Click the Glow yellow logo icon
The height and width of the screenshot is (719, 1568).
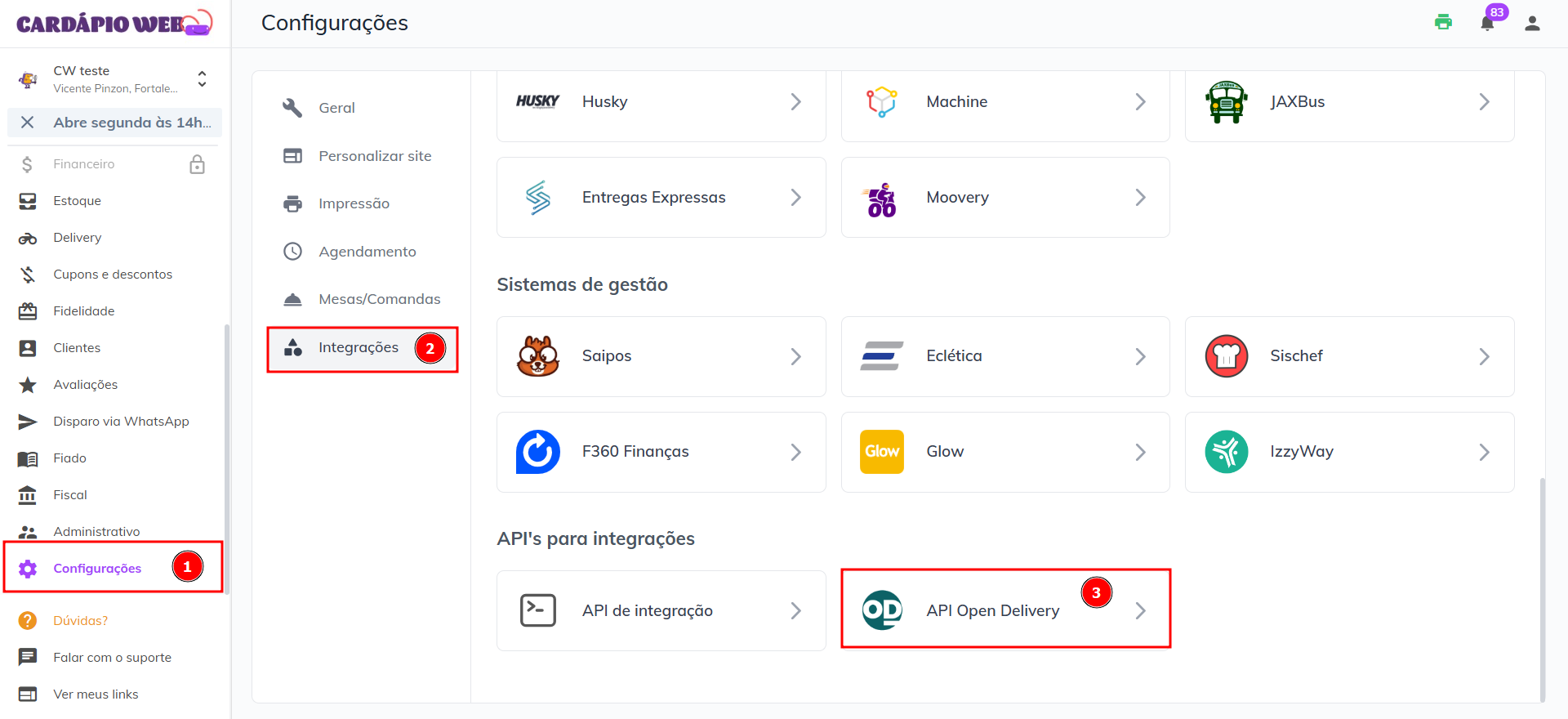(881, 452)
